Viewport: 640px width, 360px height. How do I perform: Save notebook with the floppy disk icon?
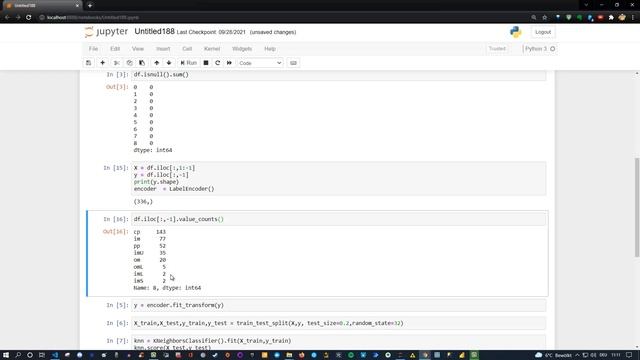(89, 63)
